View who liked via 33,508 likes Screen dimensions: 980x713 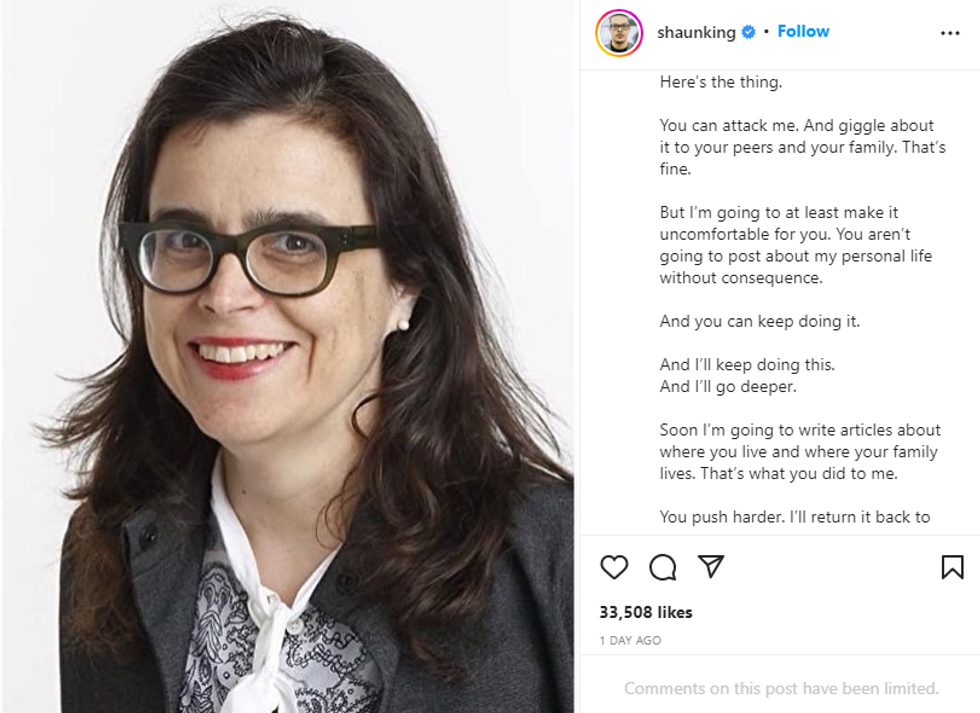(x=646, y=612)
